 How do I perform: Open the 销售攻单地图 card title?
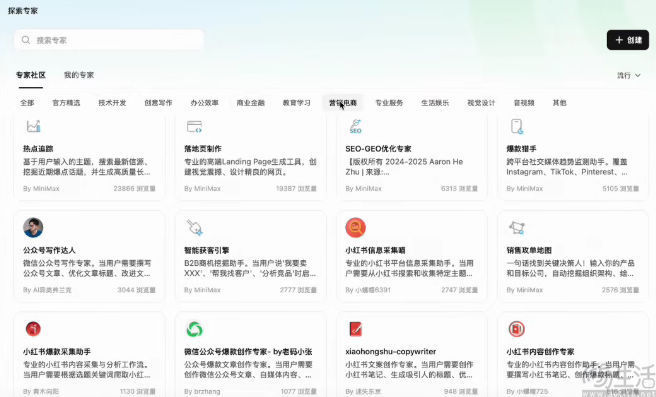529,250
